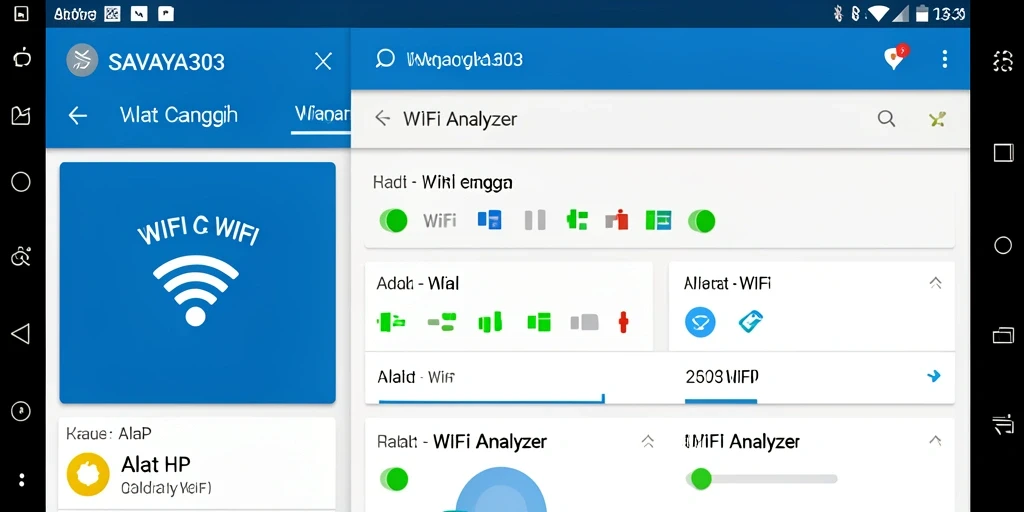Screen dimensions: 1024x512
Task: Switch to the Wianar tab
Action: (322, 115)
